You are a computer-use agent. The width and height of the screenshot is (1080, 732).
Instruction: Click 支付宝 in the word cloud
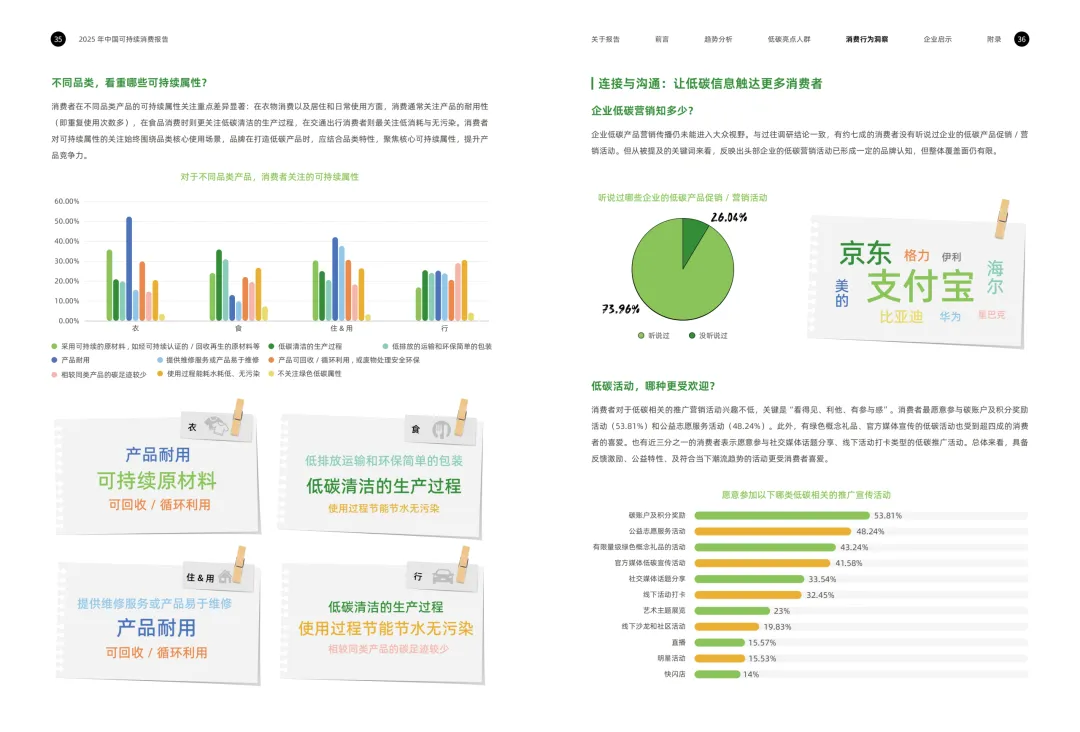(x=920, y=286)
